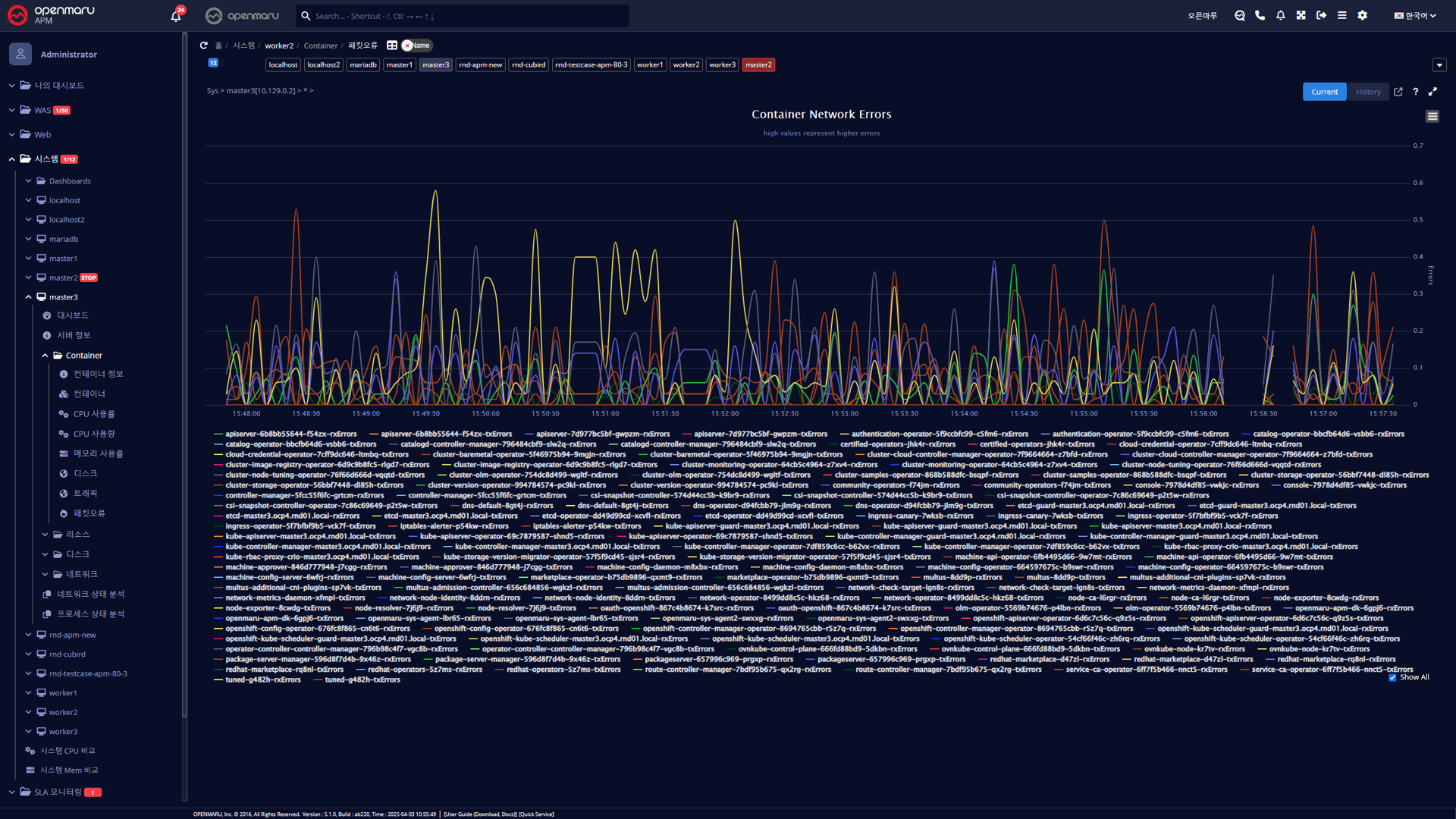The height and width of the screenshot is (819, 1456).
Task: Open chart in new window icon
Action: click(x=1398, y=92)
